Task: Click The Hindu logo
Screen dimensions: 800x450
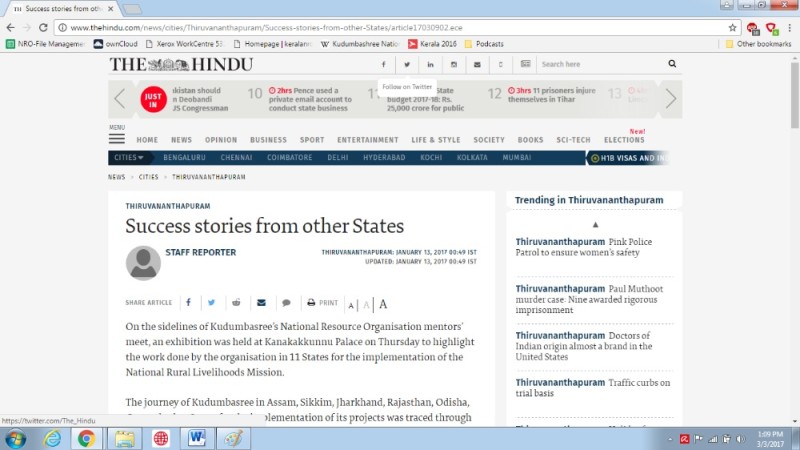Action: click(181, 64)
